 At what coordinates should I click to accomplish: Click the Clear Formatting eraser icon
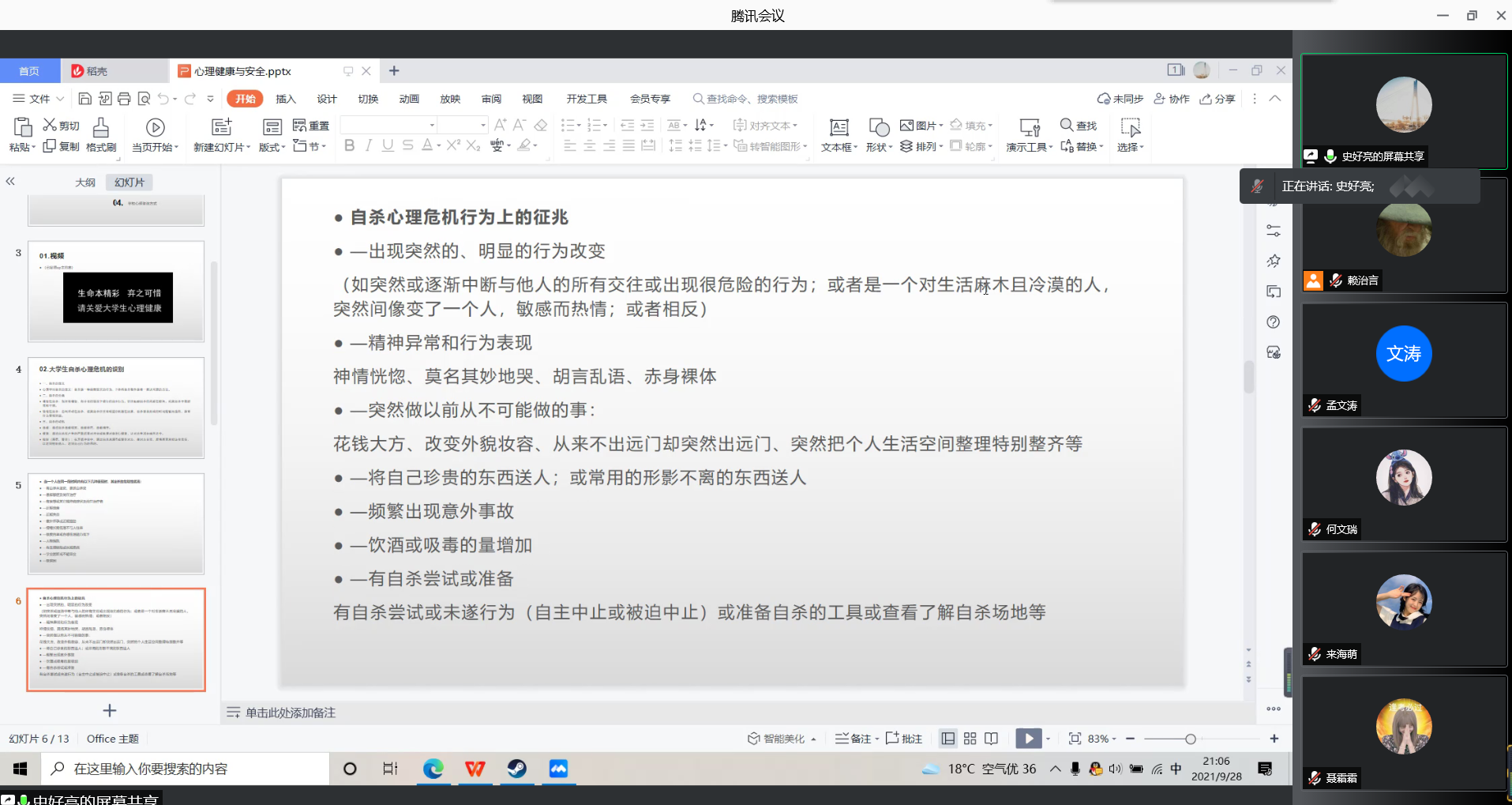tap(541, 125)
